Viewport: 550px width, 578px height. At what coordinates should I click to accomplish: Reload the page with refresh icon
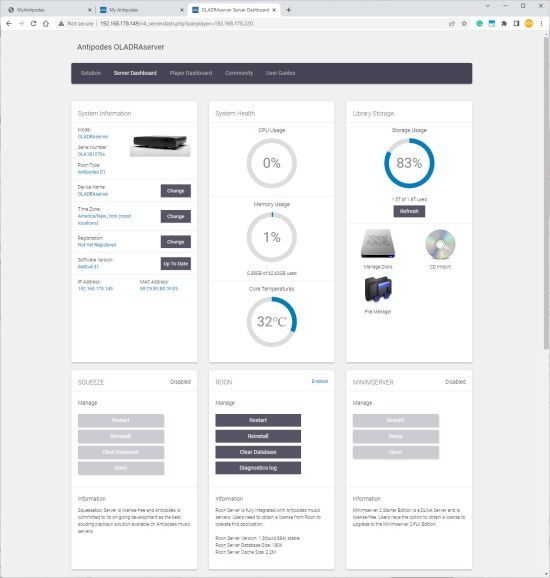point(33,24)
